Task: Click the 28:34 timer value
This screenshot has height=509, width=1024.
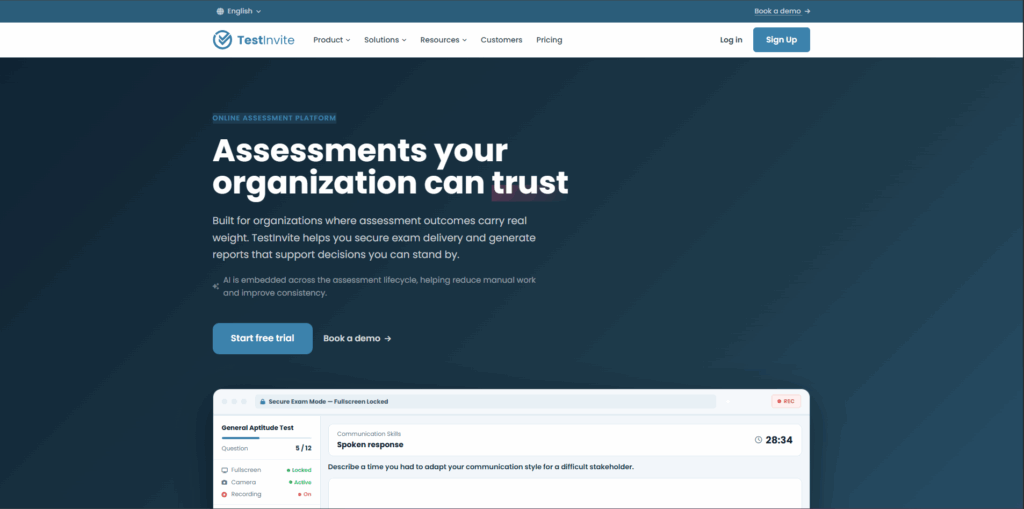Action: click(779, 440)
